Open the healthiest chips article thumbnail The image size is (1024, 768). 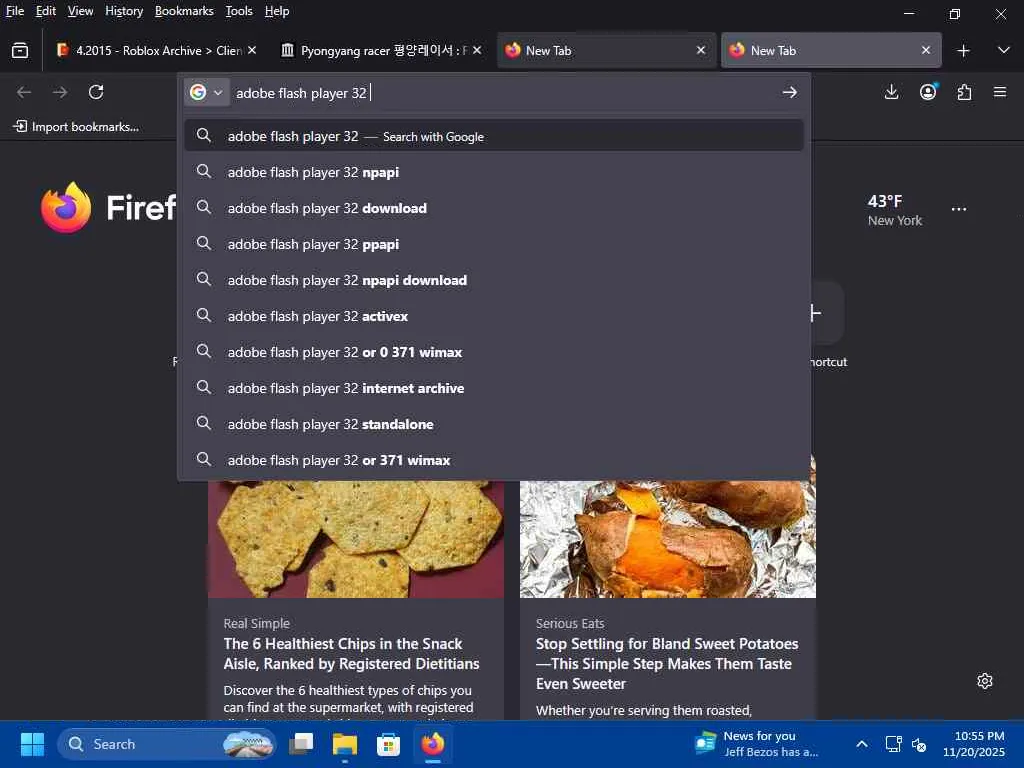(356, 539)
